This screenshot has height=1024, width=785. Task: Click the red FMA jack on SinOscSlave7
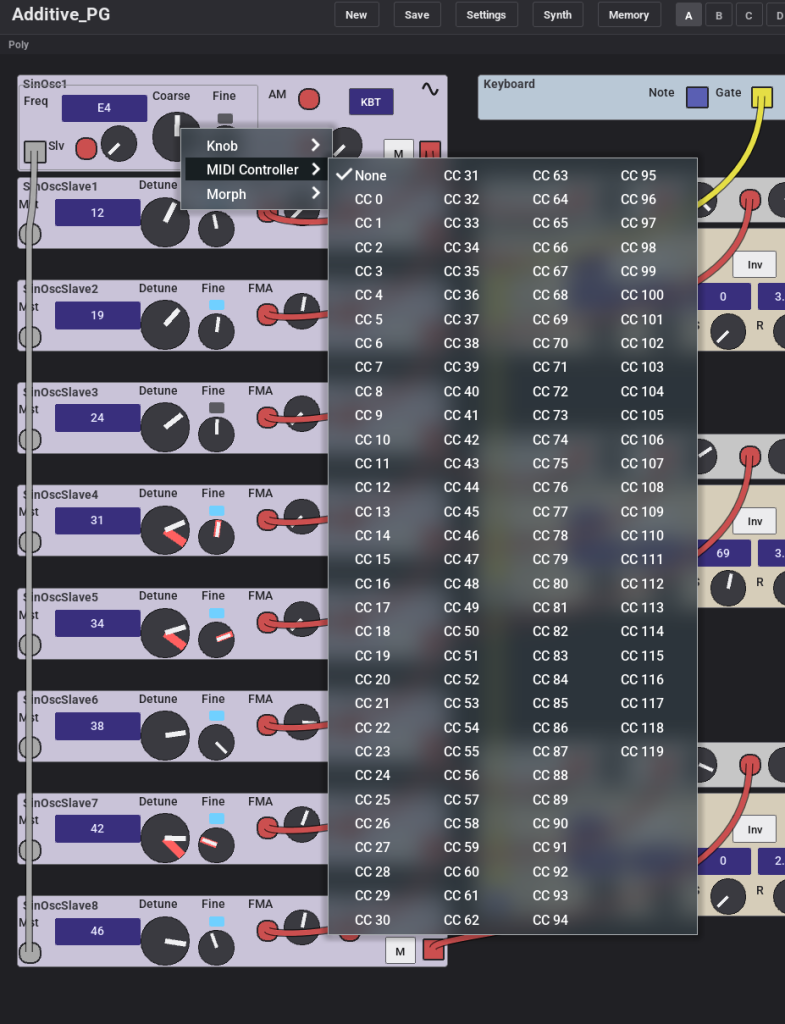[x=267, y=828]
